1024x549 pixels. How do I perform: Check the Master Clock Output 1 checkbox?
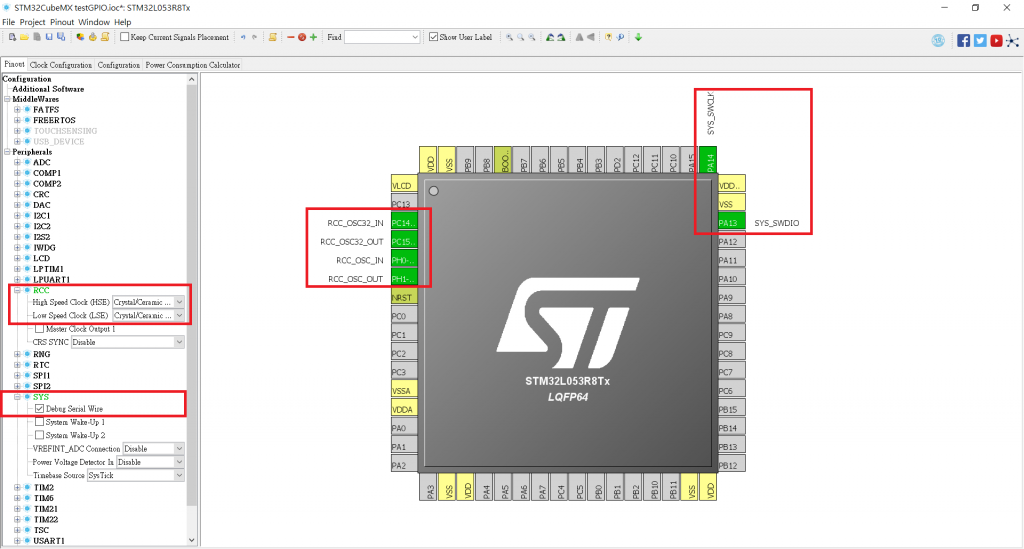click(x=40, y=329)
